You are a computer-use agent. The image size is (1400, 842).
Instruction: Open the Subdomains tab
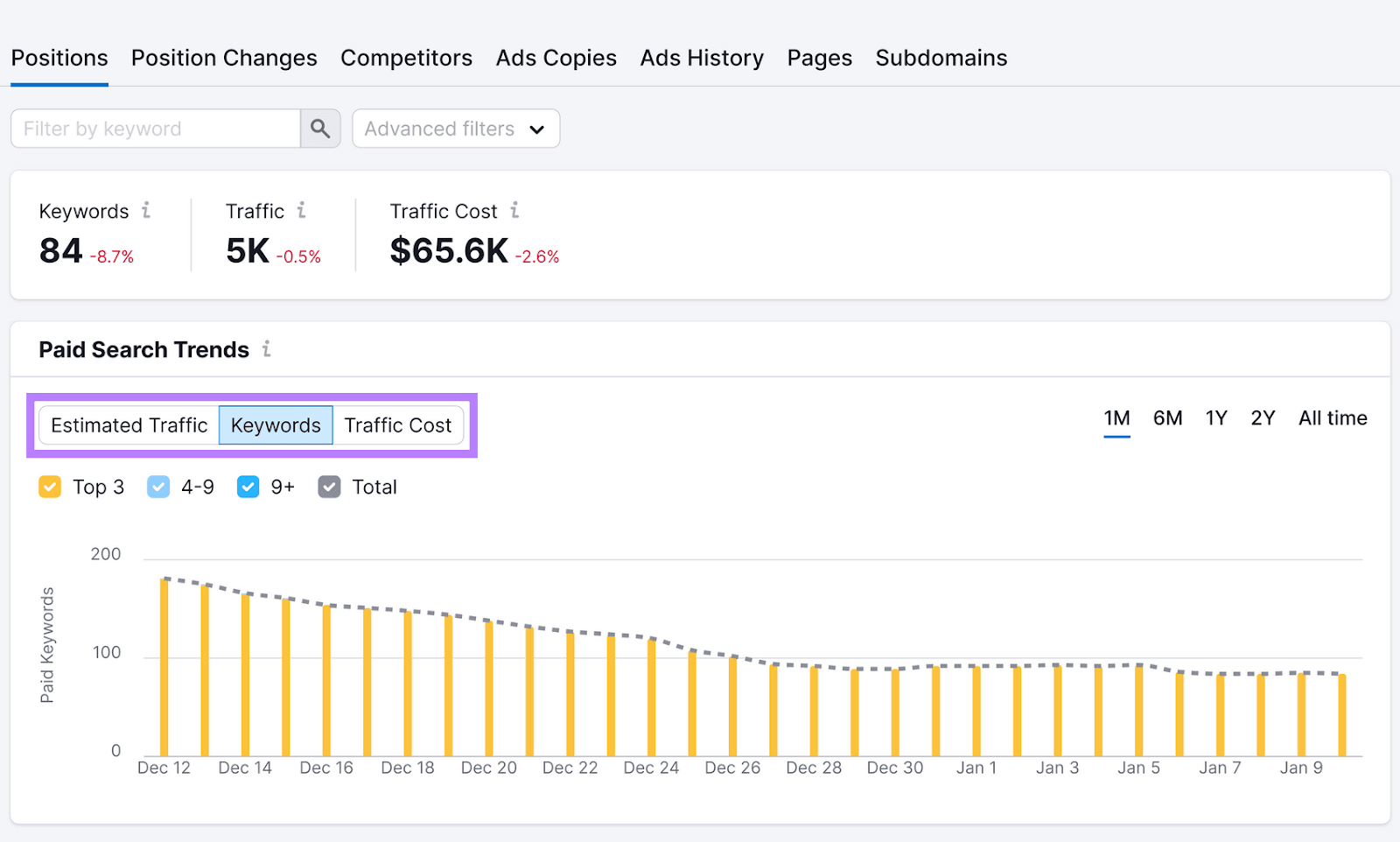(x=941, y=58)
